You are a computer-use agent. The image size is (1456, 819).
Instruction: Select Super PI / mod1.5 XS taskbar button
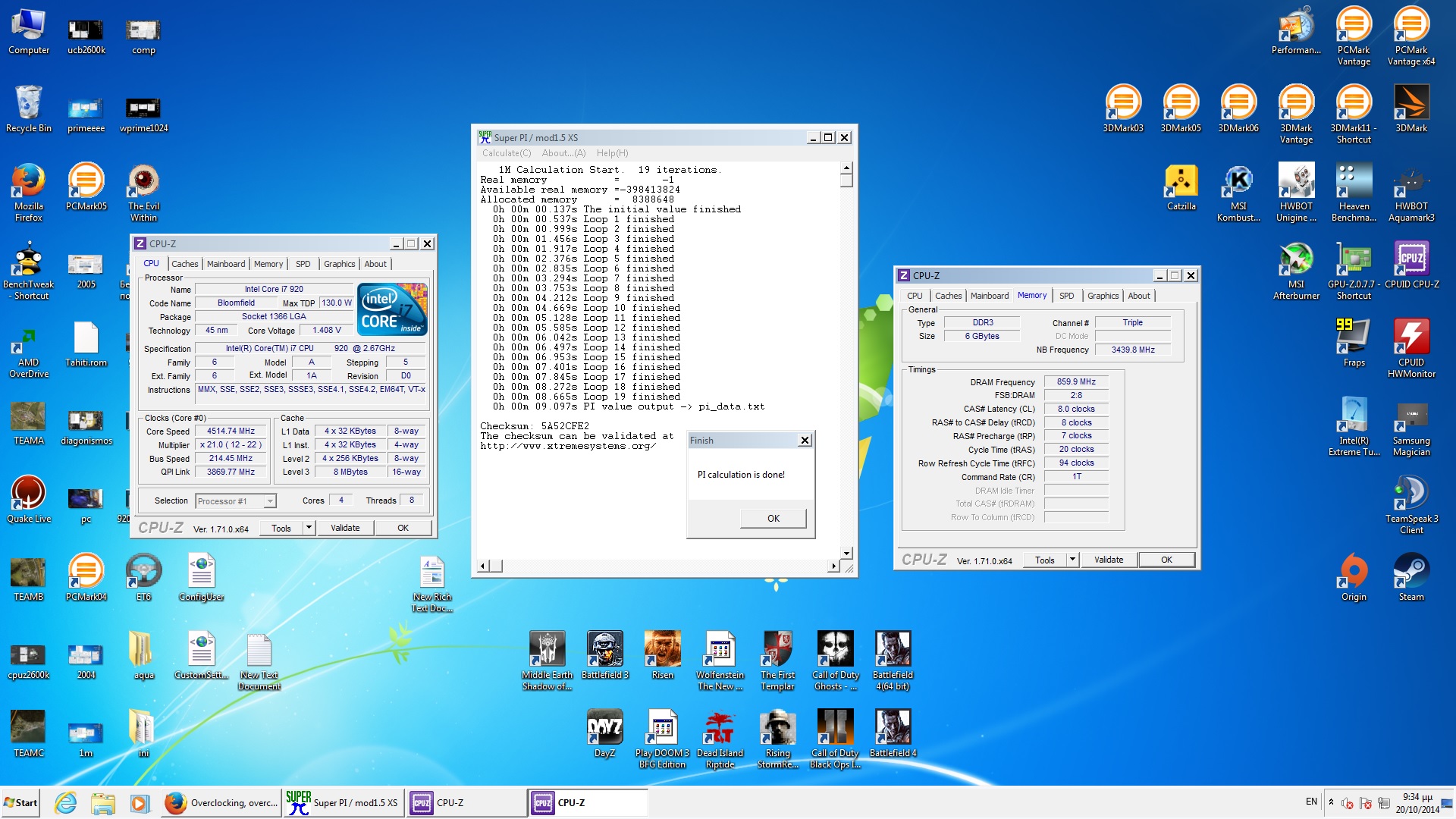343,802
